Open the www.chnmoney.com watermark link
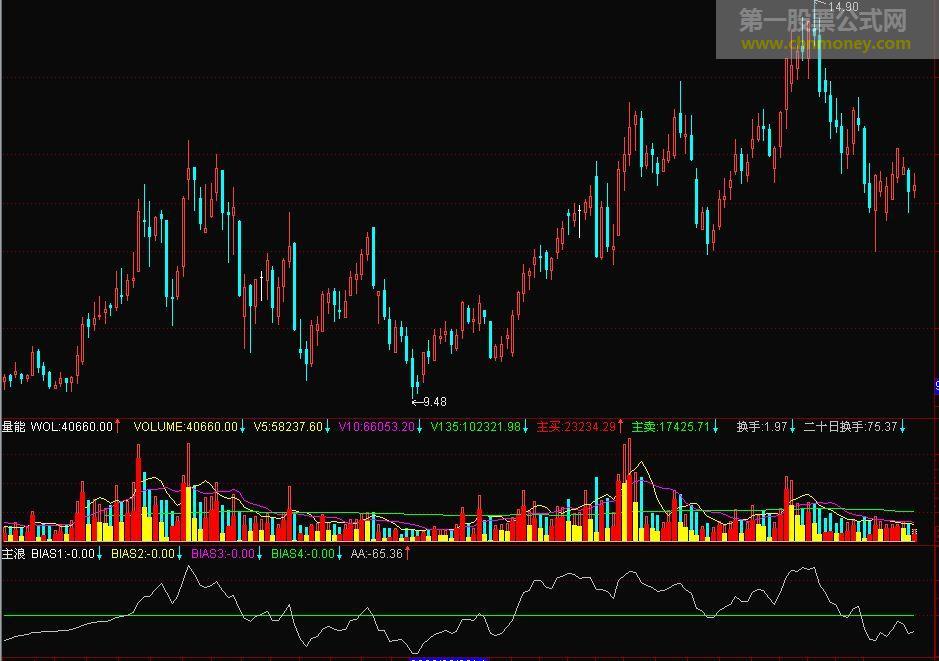The image size is (939, 661). pos(826,44)
